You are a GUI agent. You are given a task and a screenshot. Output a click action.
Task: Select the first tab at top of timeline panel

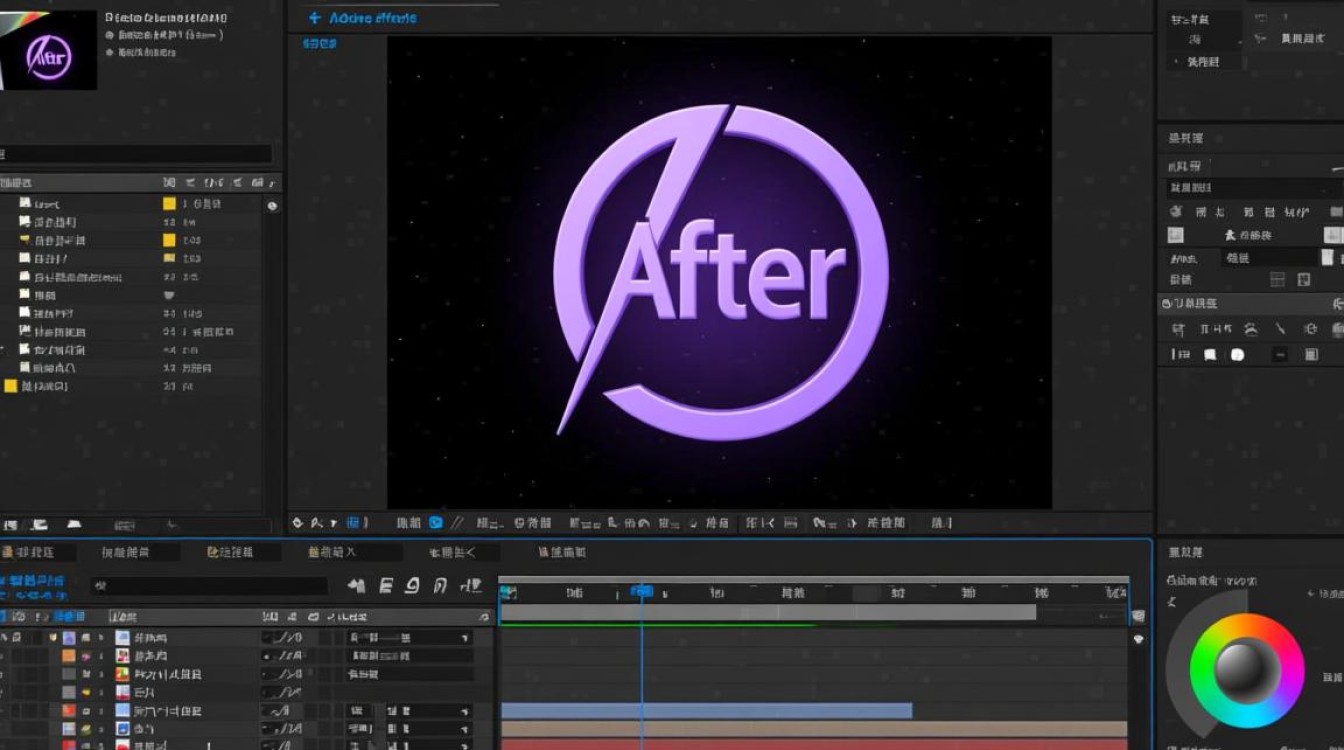click(28, 552)
